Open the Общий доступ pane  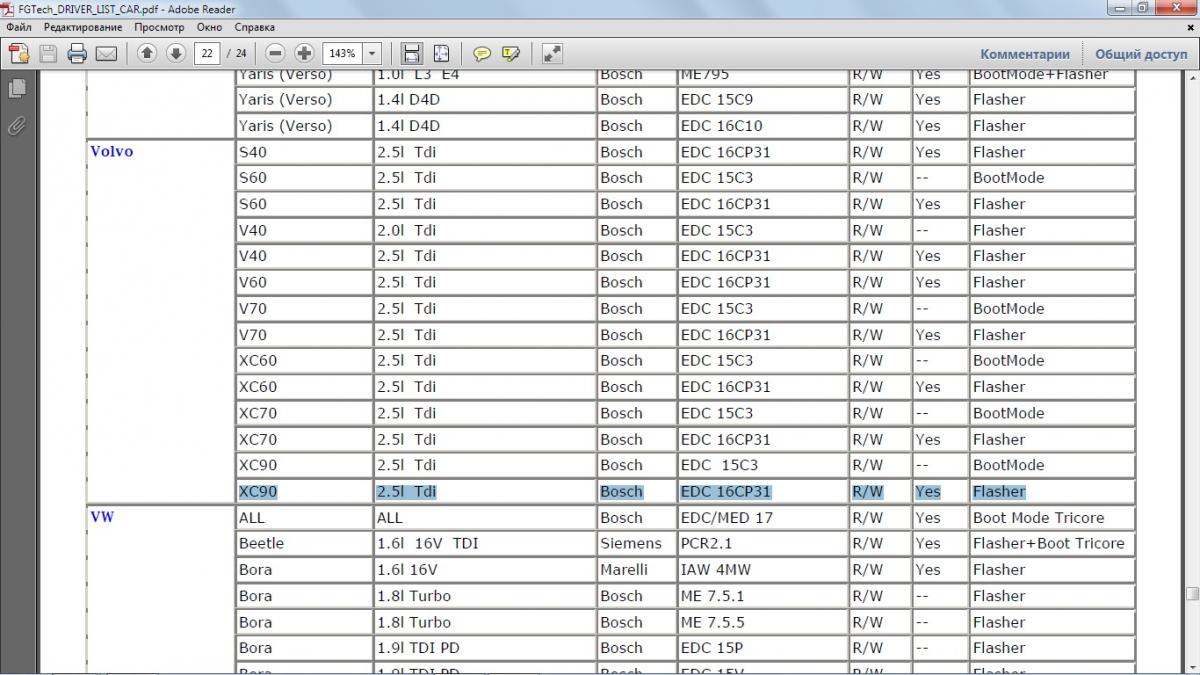tap(1141, 54)
